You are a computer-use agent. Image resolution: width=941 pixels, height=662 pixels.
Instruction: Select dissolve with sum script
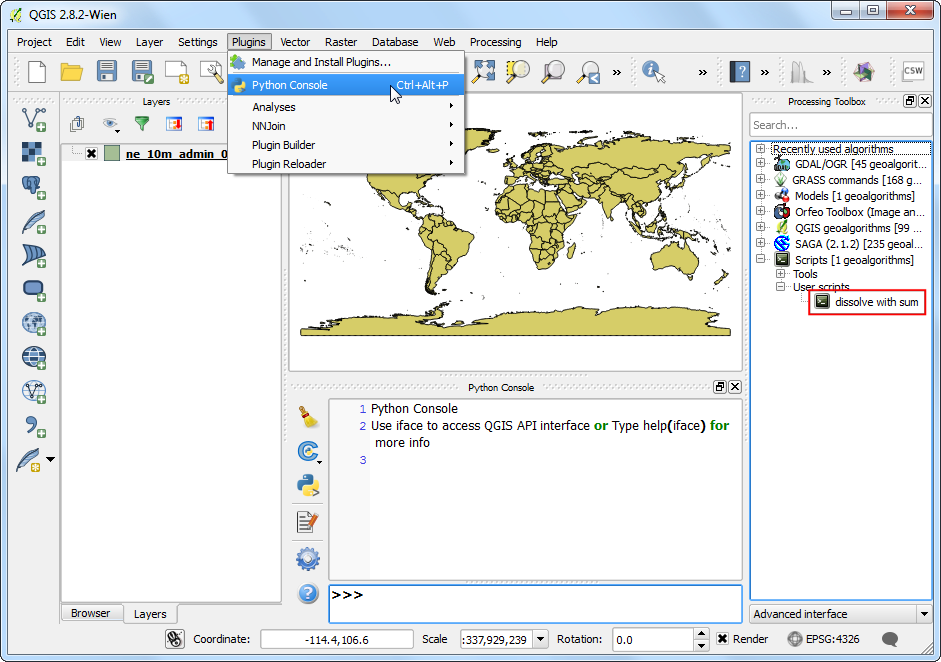(x=876, y=302)
